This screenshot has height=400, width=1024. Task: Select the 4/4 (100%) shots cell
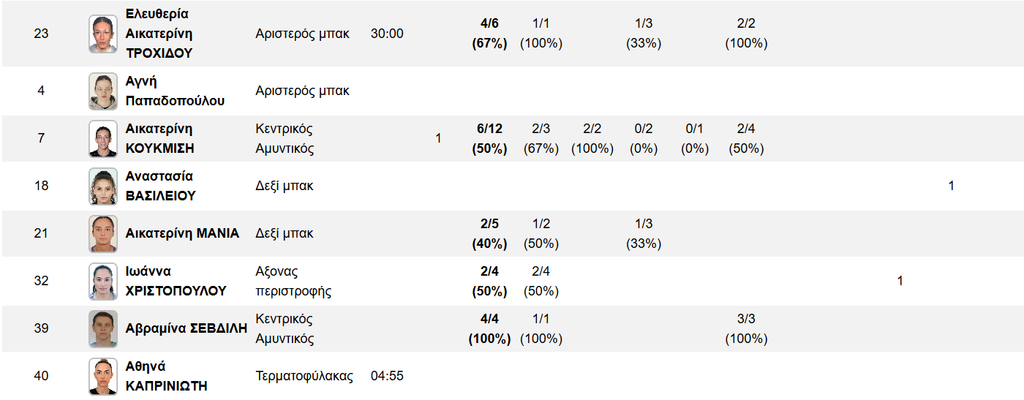click(x=489, y=329)
